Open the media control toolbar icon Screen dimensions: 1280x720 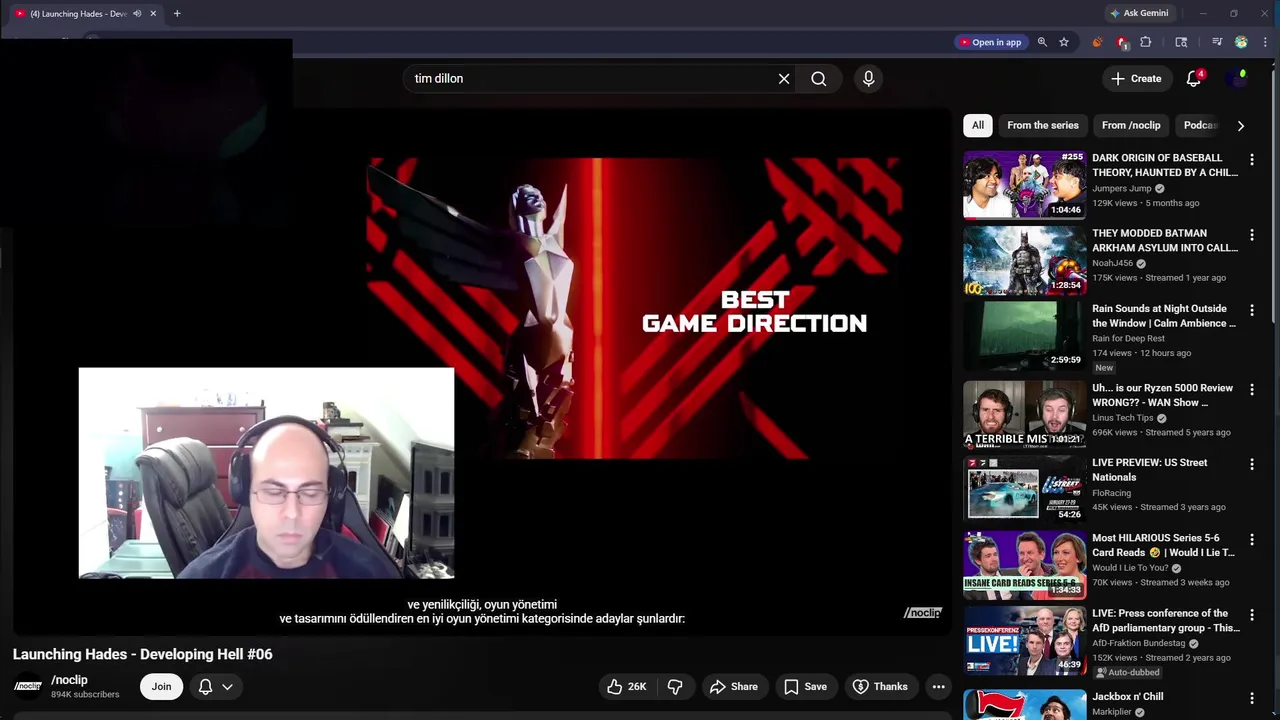1217,42
